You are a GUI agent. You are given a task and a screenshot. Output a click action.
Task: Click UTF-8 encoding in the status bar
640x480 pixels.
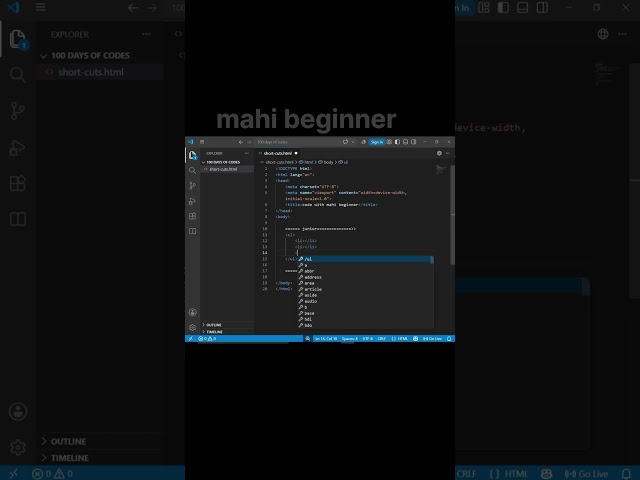click(x=368, y=339)
